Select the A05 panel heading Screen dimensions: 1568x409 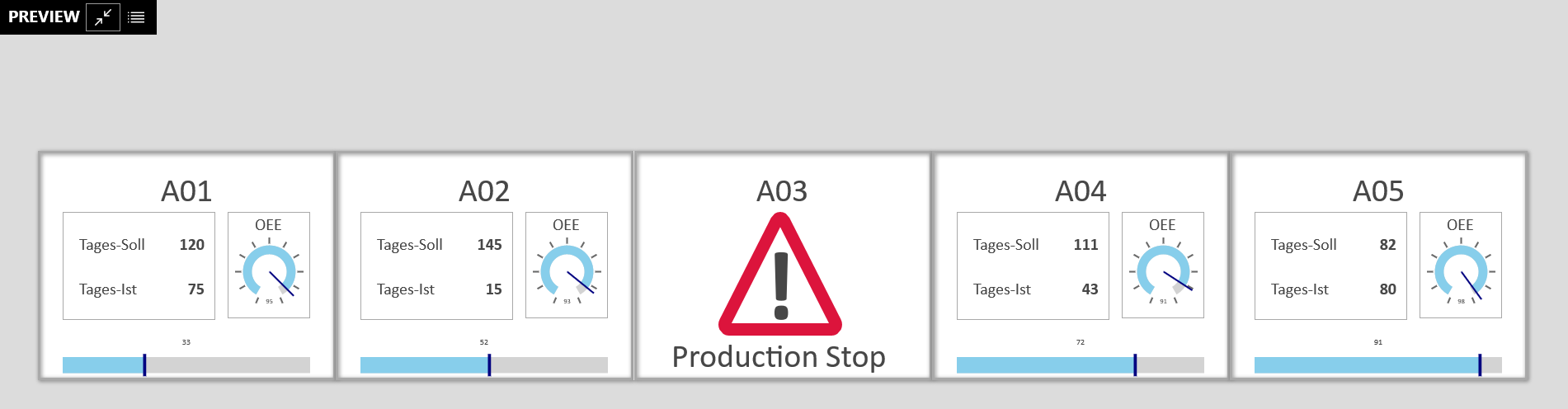click(1378, 191)
